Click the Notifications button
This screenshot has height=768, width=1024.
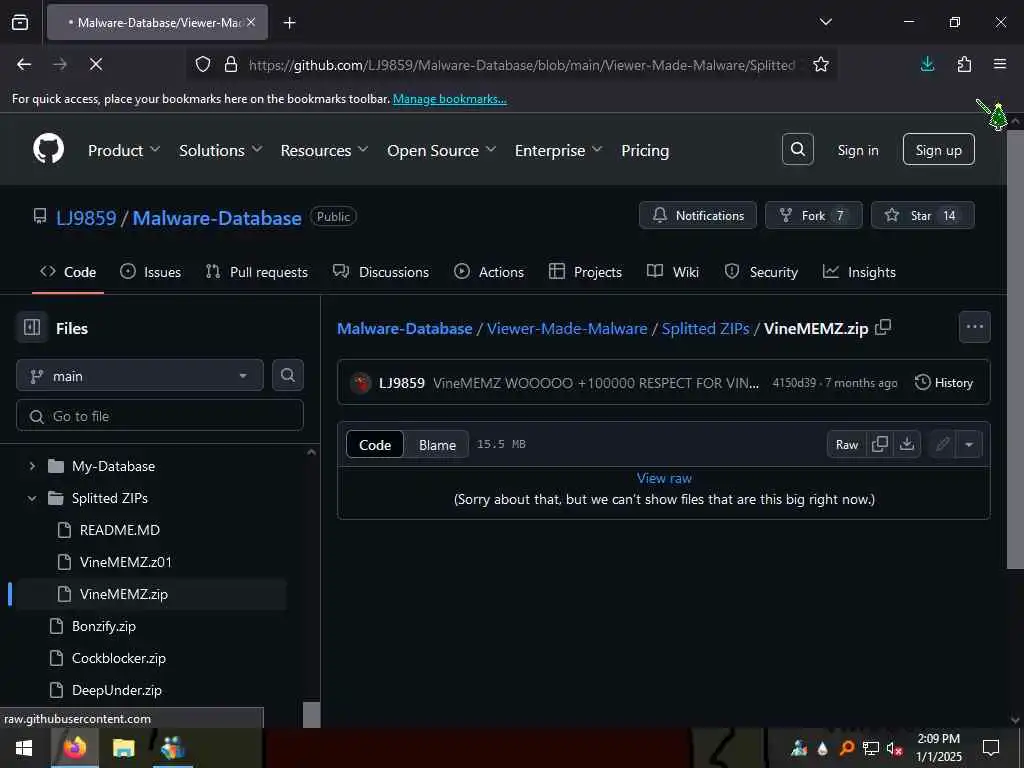coord(697,215)
